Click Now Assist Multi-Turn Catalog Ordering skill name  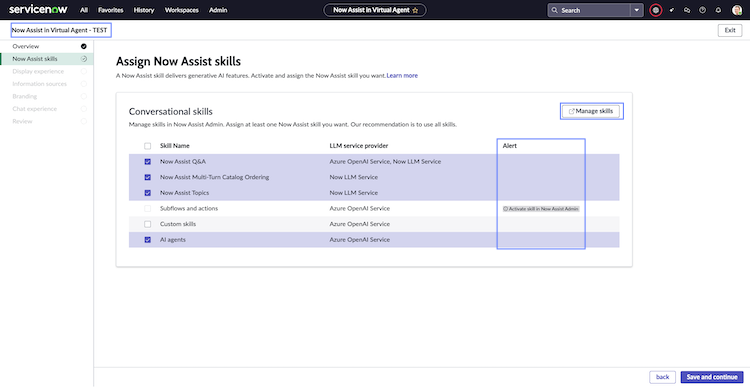click(214, 177)
